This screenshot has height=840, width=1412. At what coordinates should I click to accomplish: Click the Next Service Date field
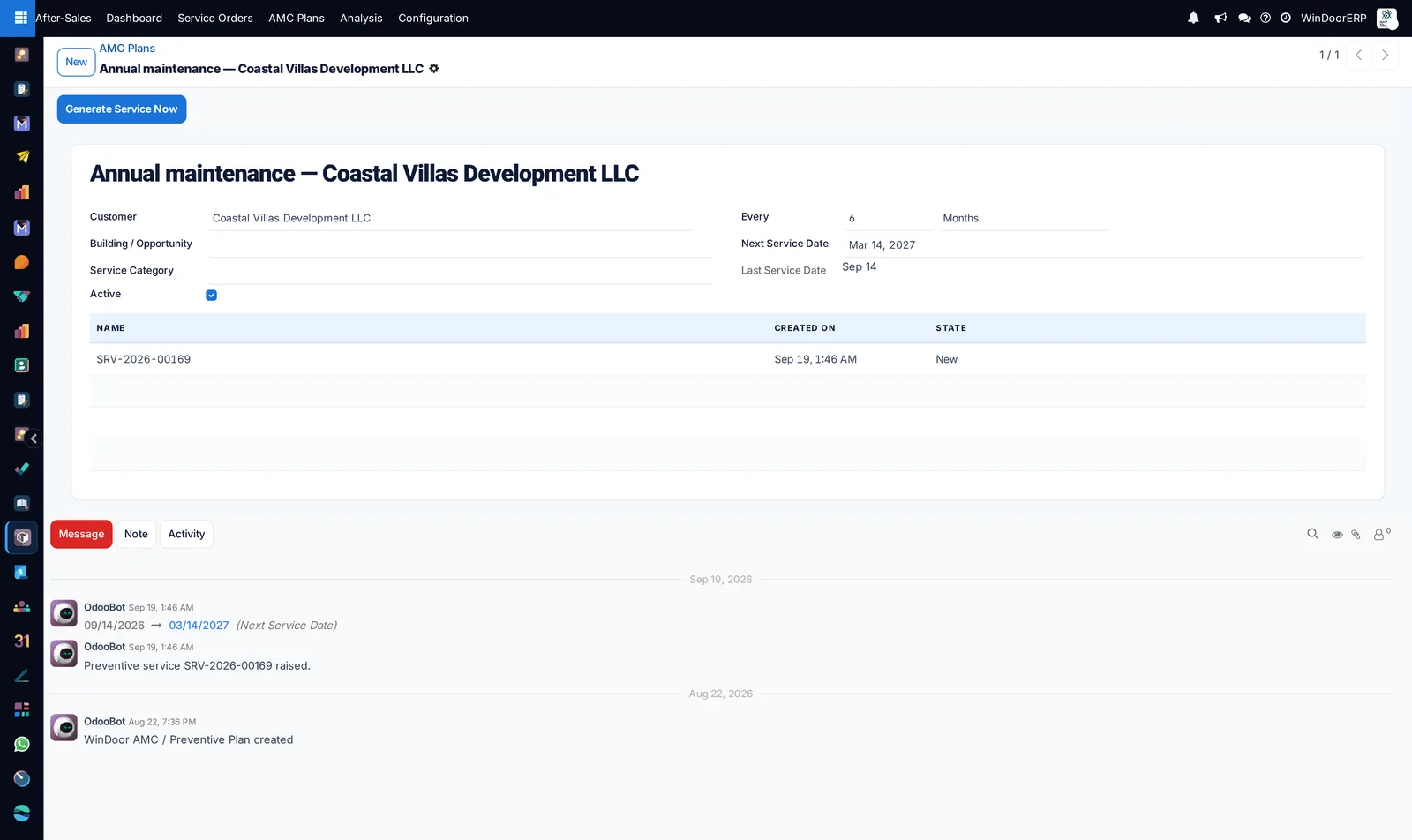click(1103, 245)
